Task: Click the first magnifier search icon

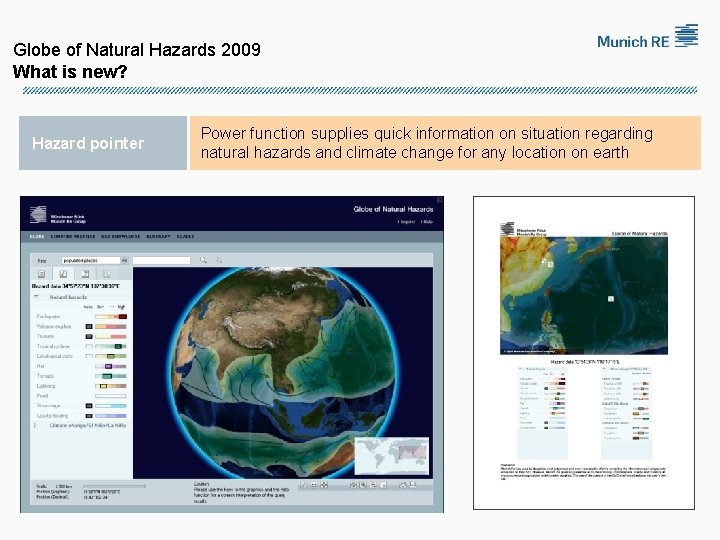Action: [203, 260]
